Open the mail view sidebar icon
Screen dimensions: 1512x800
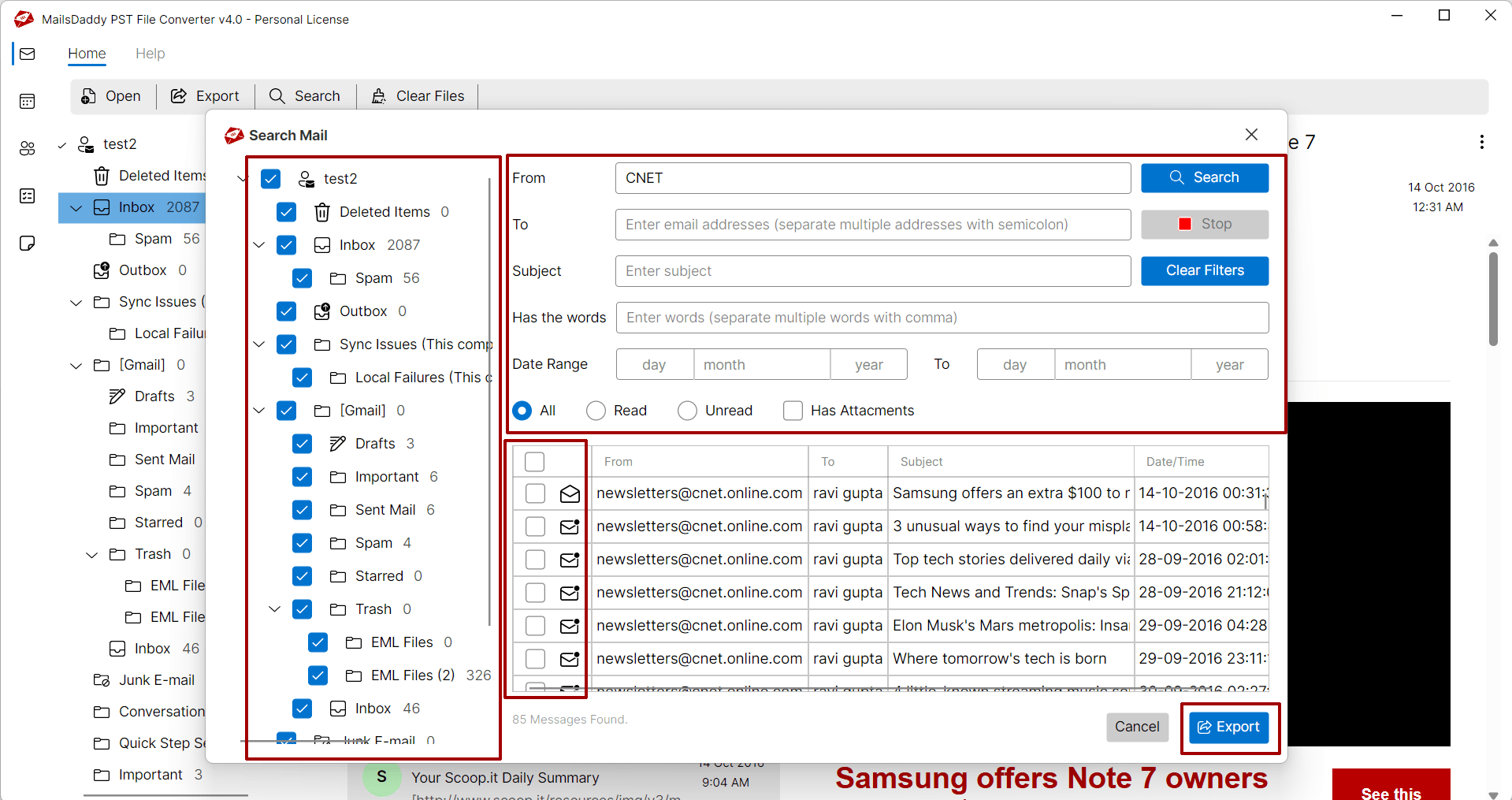28,54
